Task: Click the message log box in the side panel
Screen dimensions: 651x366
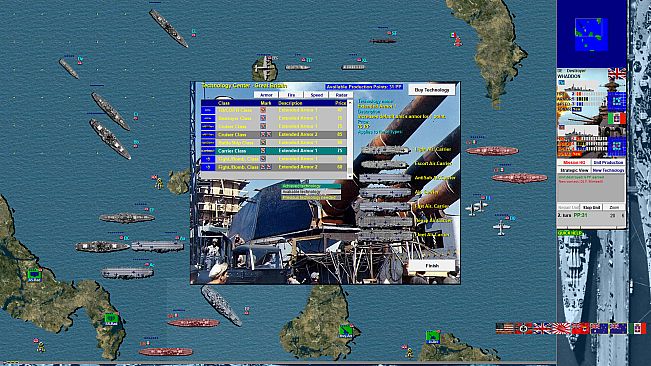Action: point(591,188)
